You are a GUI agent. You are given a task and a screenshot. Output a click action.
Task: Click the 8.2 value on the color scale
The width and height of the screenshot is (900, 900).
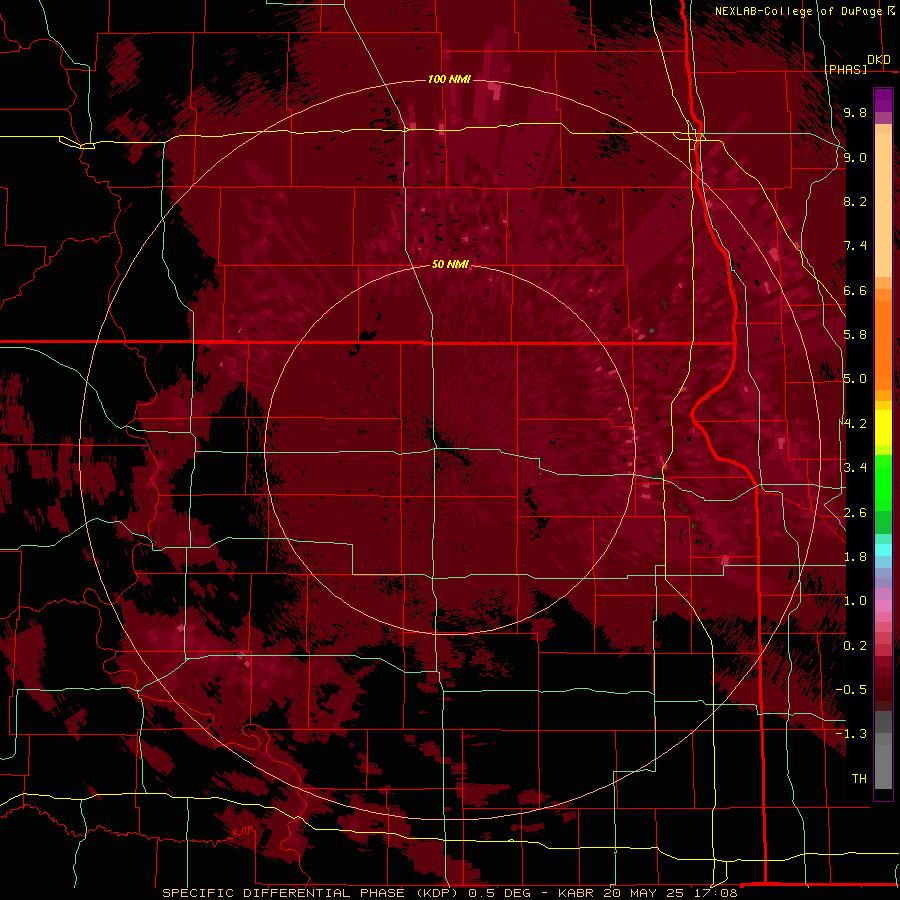[855, 201]
